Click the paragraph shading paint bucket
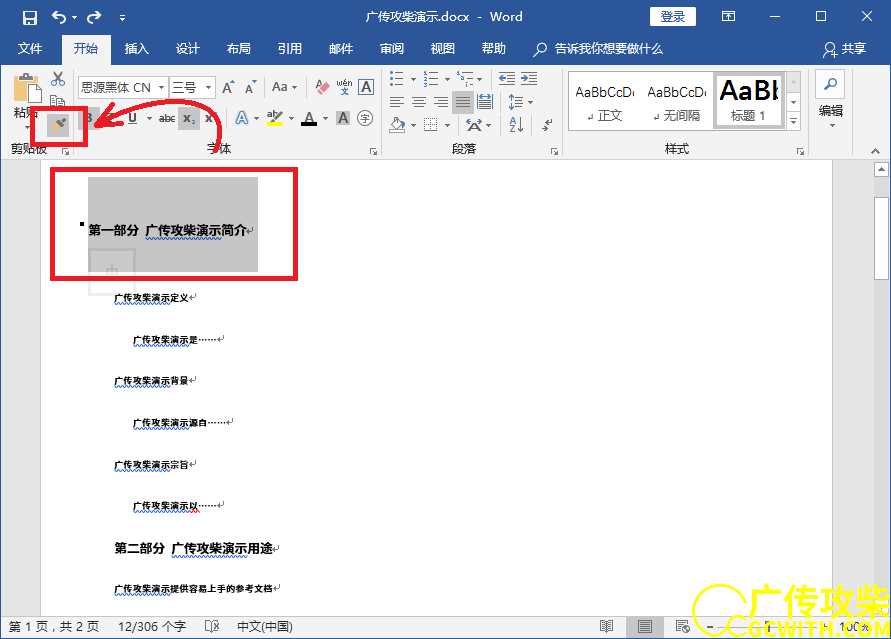This screenshot has width=891, height=639. coord(398,124)
